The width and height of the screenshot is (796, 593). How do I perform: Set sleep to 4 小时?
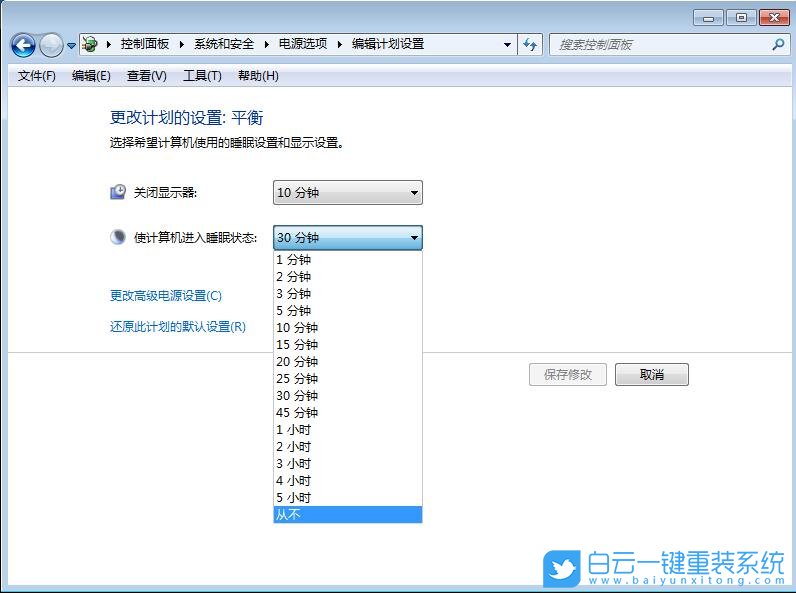[348, 481]
